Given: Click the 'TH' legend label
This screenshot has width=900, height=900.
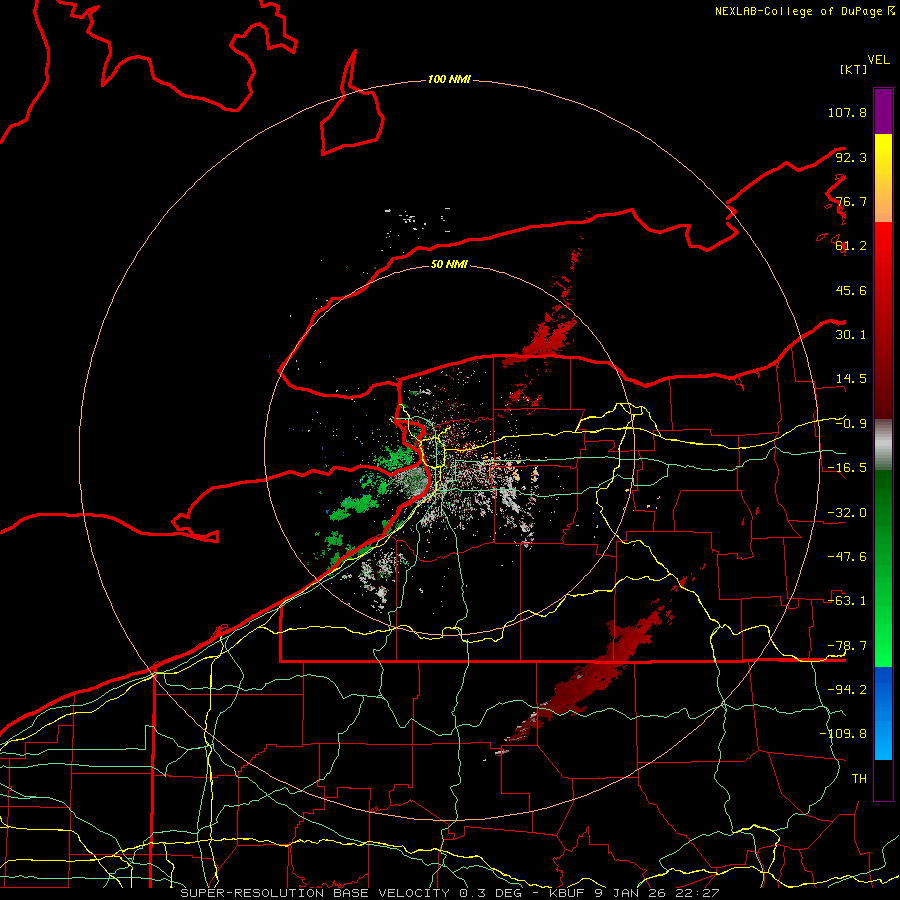Looking at the screenshot, I should pos(859,779).
